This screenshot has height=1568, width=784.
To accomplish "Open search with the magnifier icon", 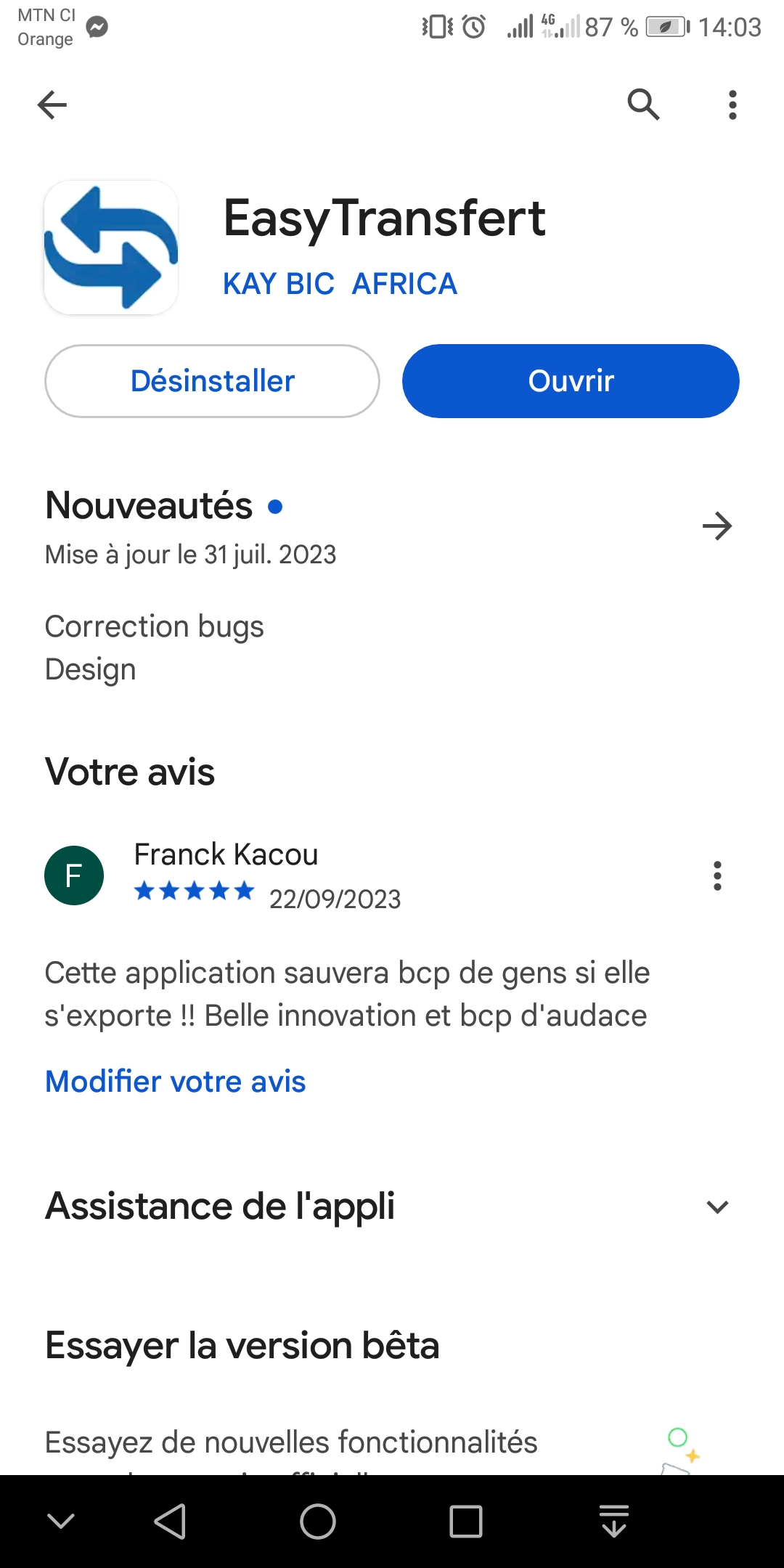I will 643,105.
